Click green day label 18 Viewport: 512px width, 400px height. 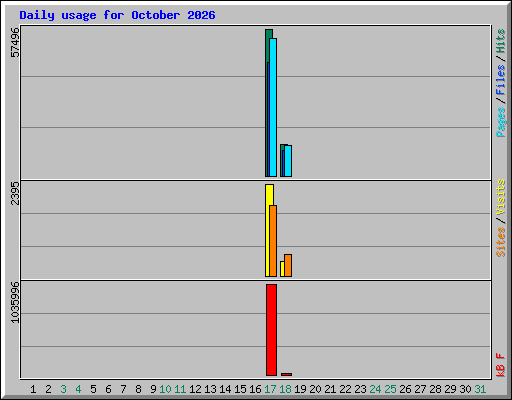285,389
